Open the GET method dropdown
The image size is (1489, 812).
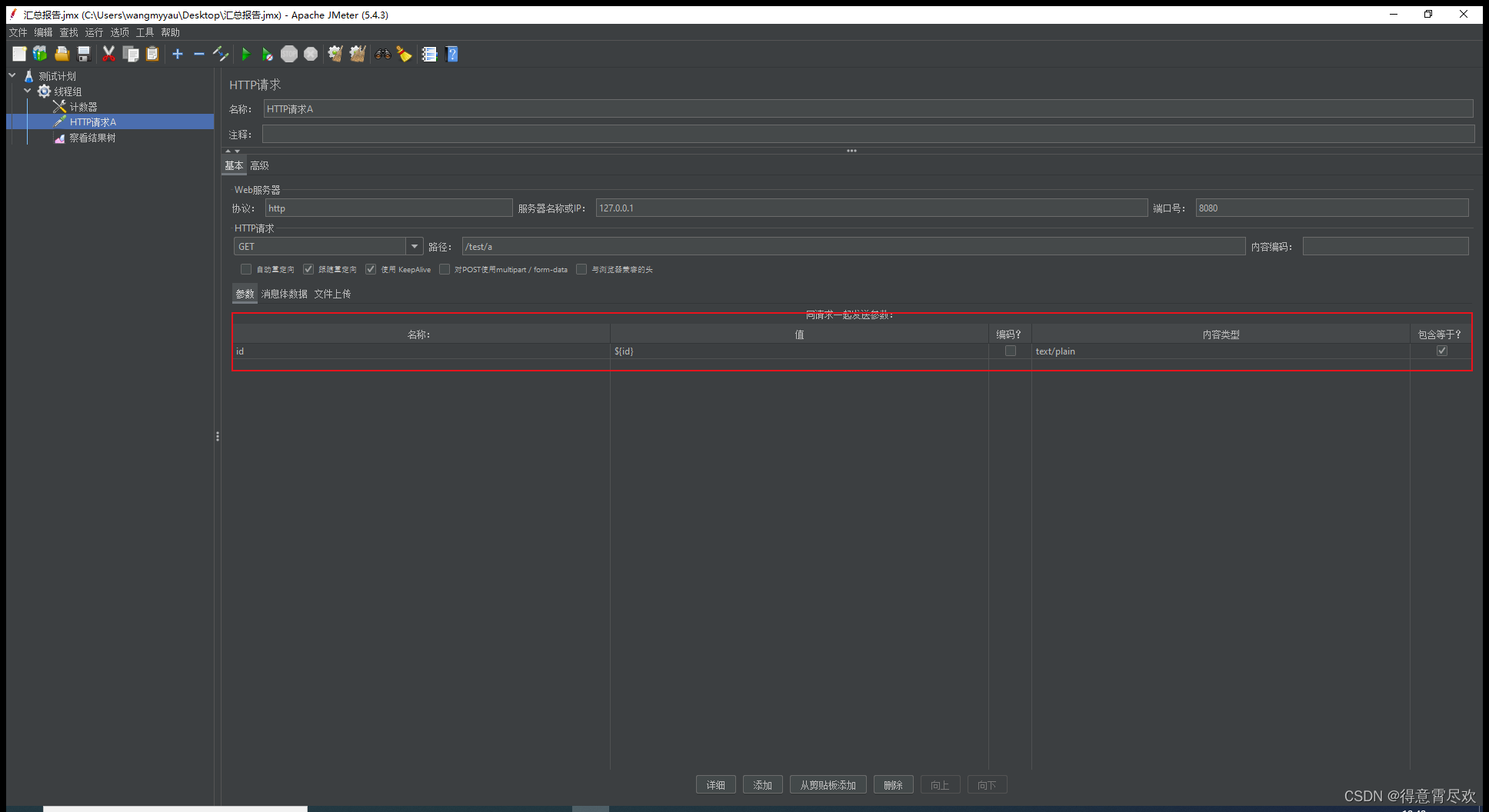(x=415, y=246)
